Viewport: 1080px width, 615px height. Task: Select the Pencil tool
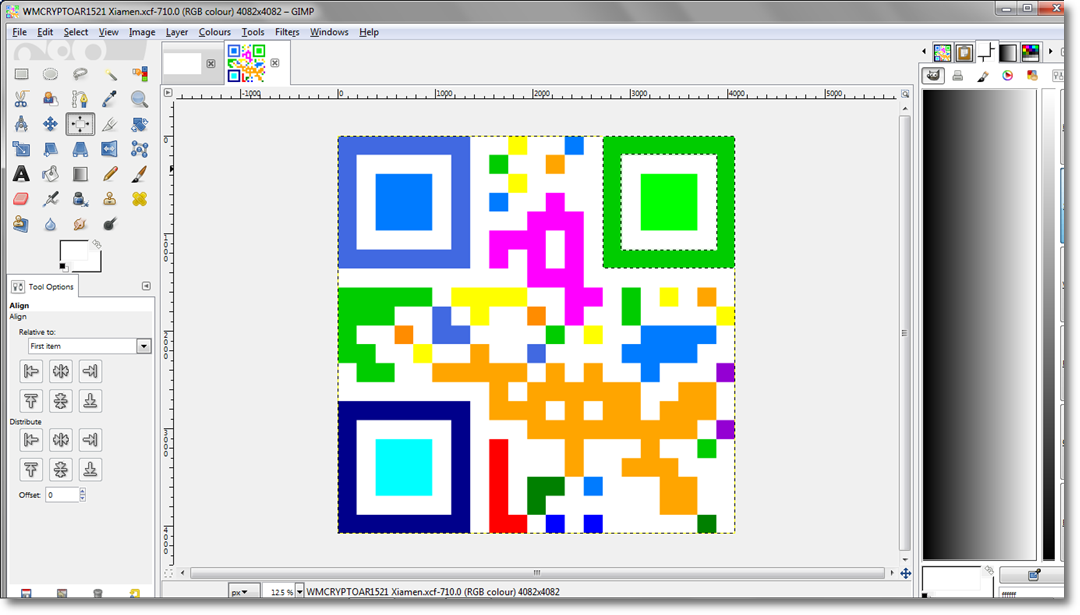[x=110, y=174]
